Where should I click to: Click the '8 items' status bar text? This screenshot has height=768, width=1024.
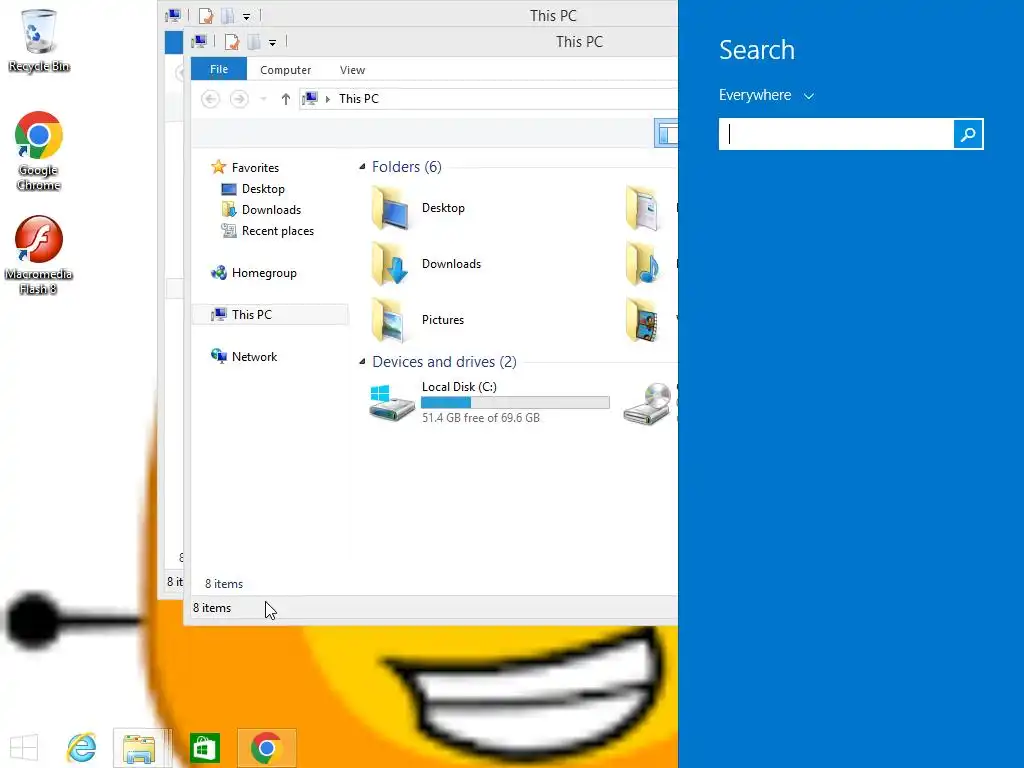tap(212, 608)
